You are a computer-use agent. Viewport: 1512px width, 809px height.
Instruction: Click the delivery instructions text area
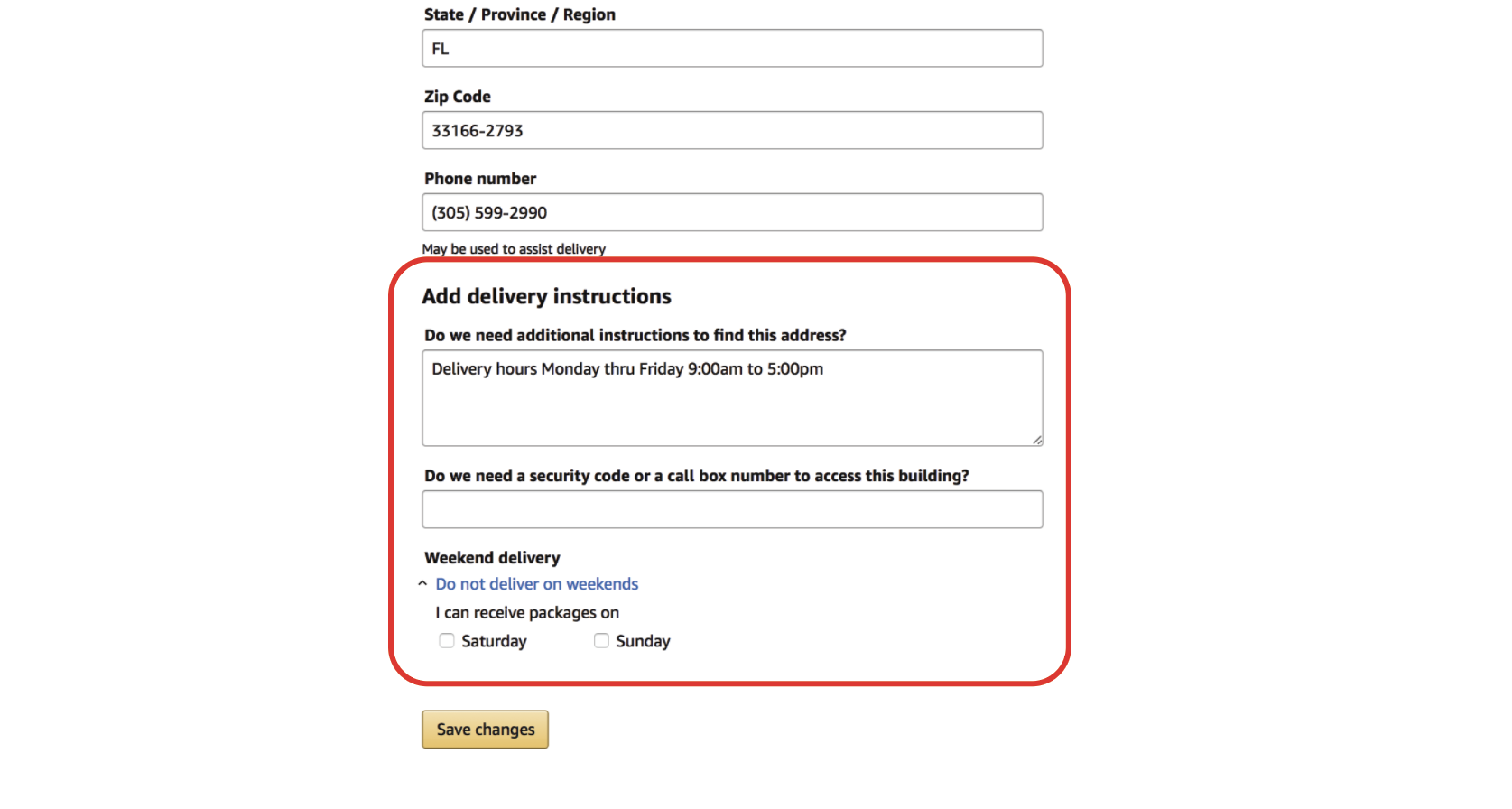732,398
